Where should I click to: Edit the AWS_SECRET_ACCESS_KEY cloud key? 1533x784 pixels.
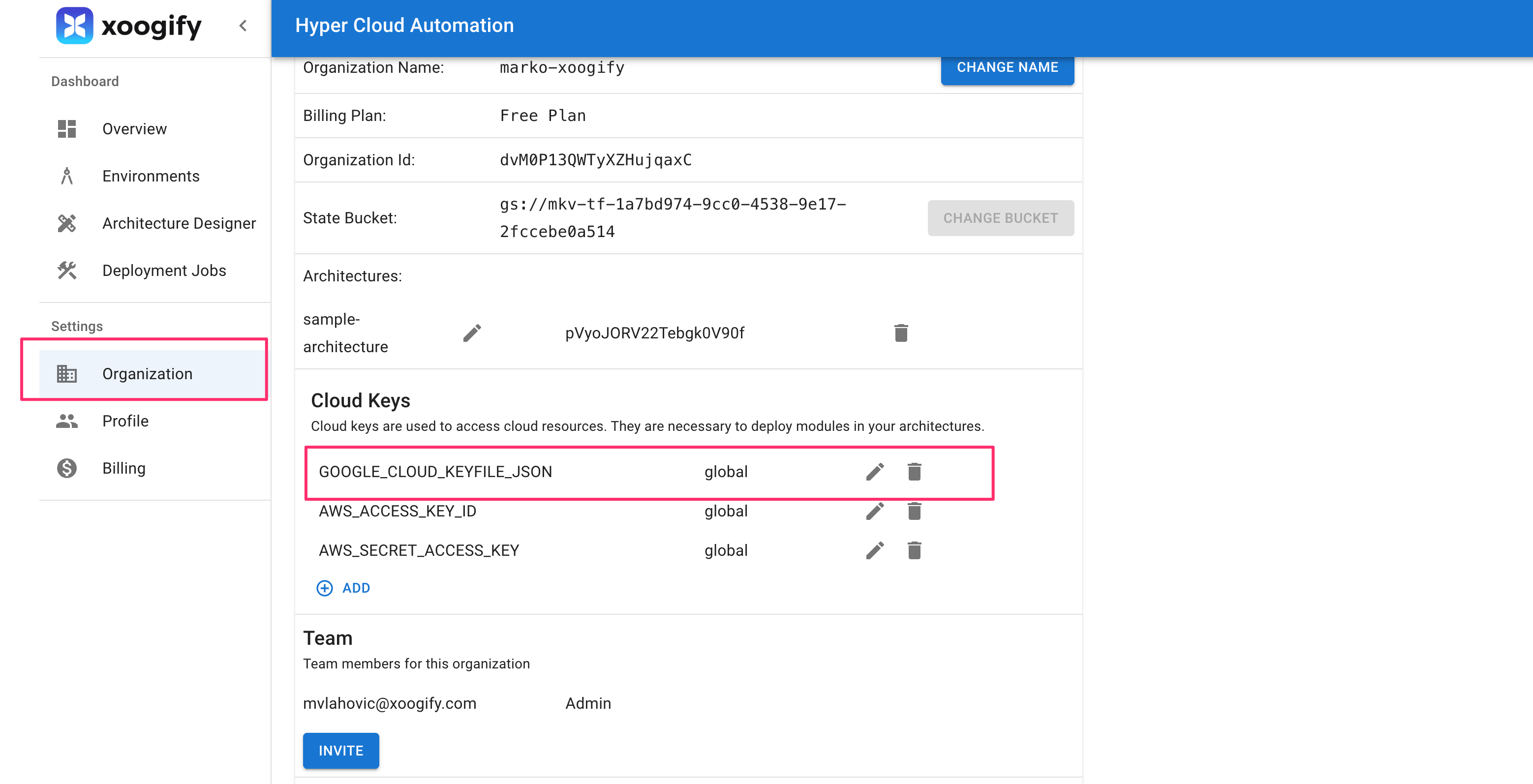click(x=875, y=550)
